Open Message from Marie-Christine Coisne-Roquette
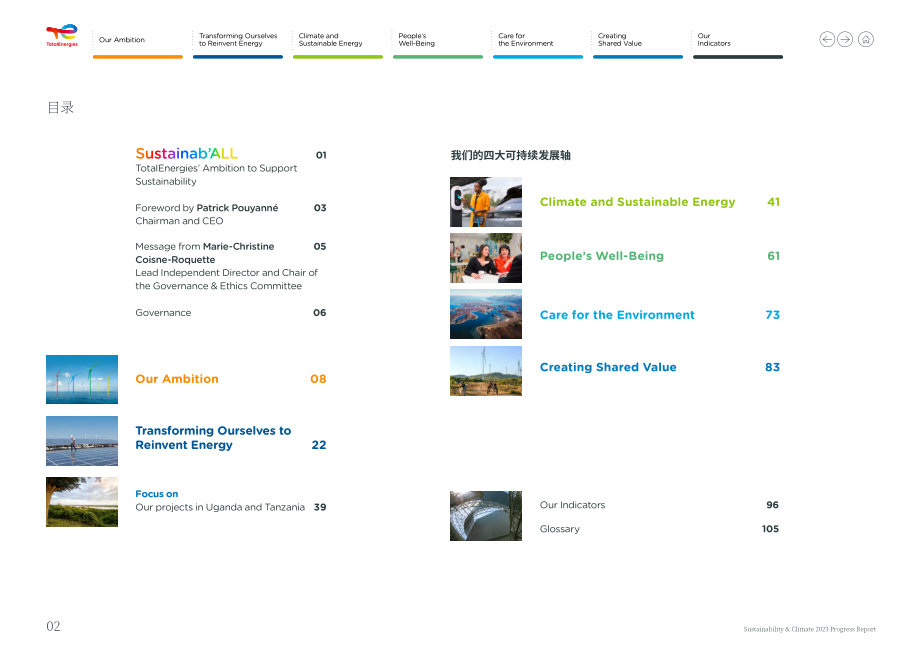This screenshot has height=651, width=920. (226, 266)
